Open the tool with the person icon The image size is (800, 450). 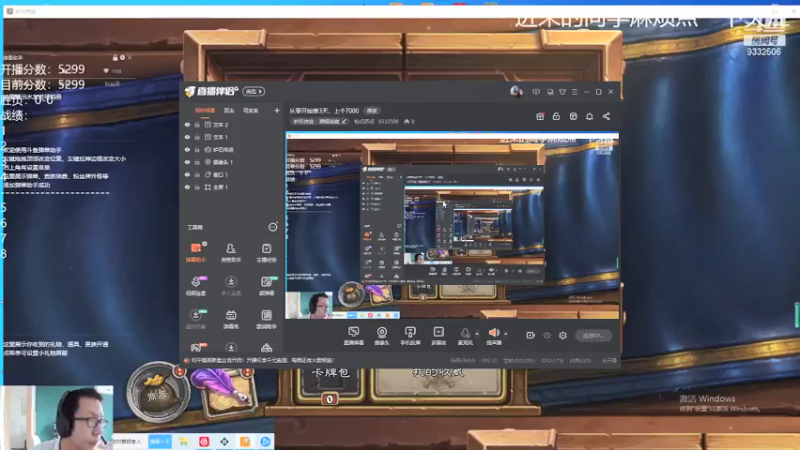pyautogui.click(x=231, y=252)
